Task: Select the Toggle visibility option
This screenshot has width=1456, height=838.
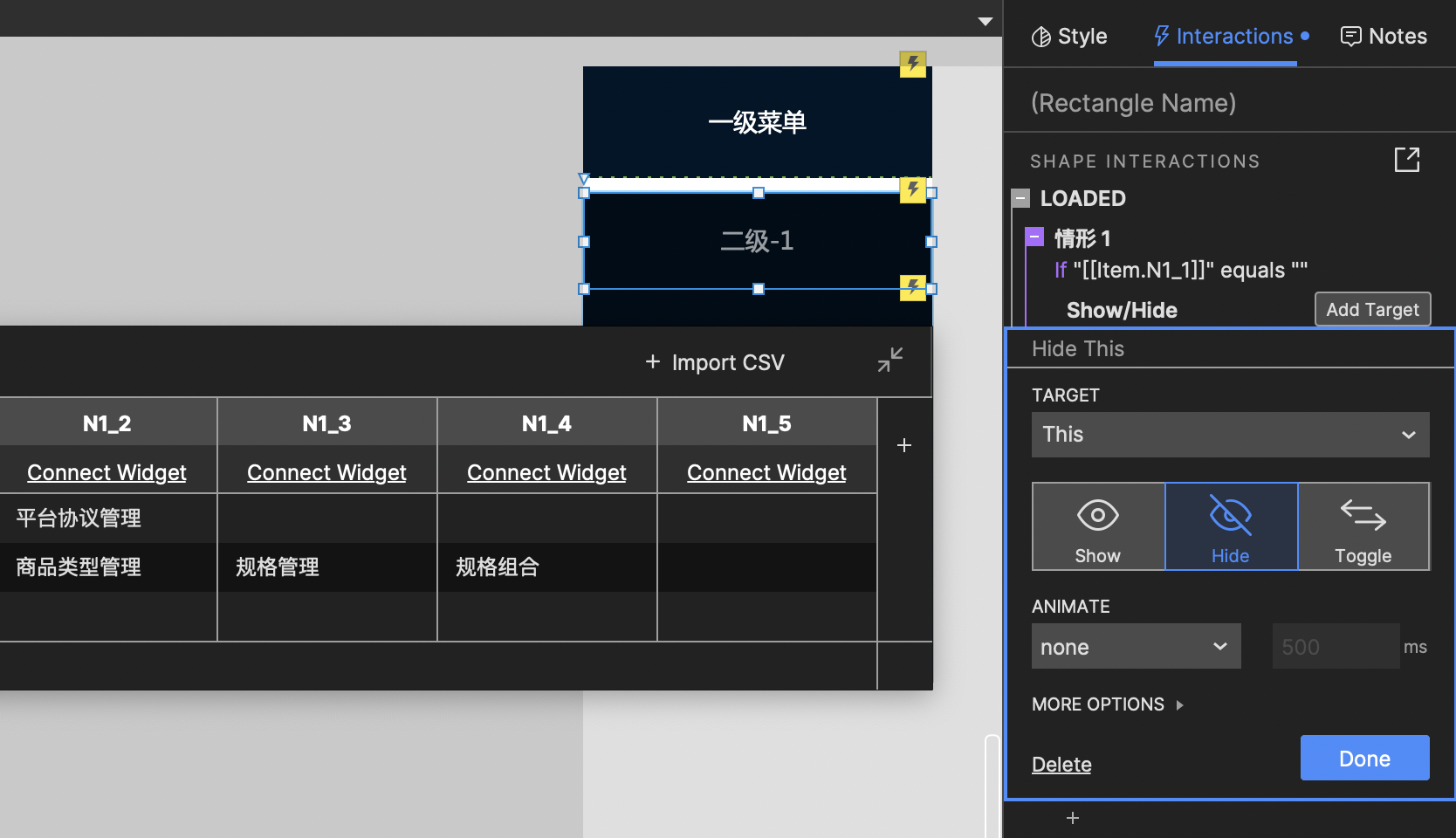Action: [1363, 525]
